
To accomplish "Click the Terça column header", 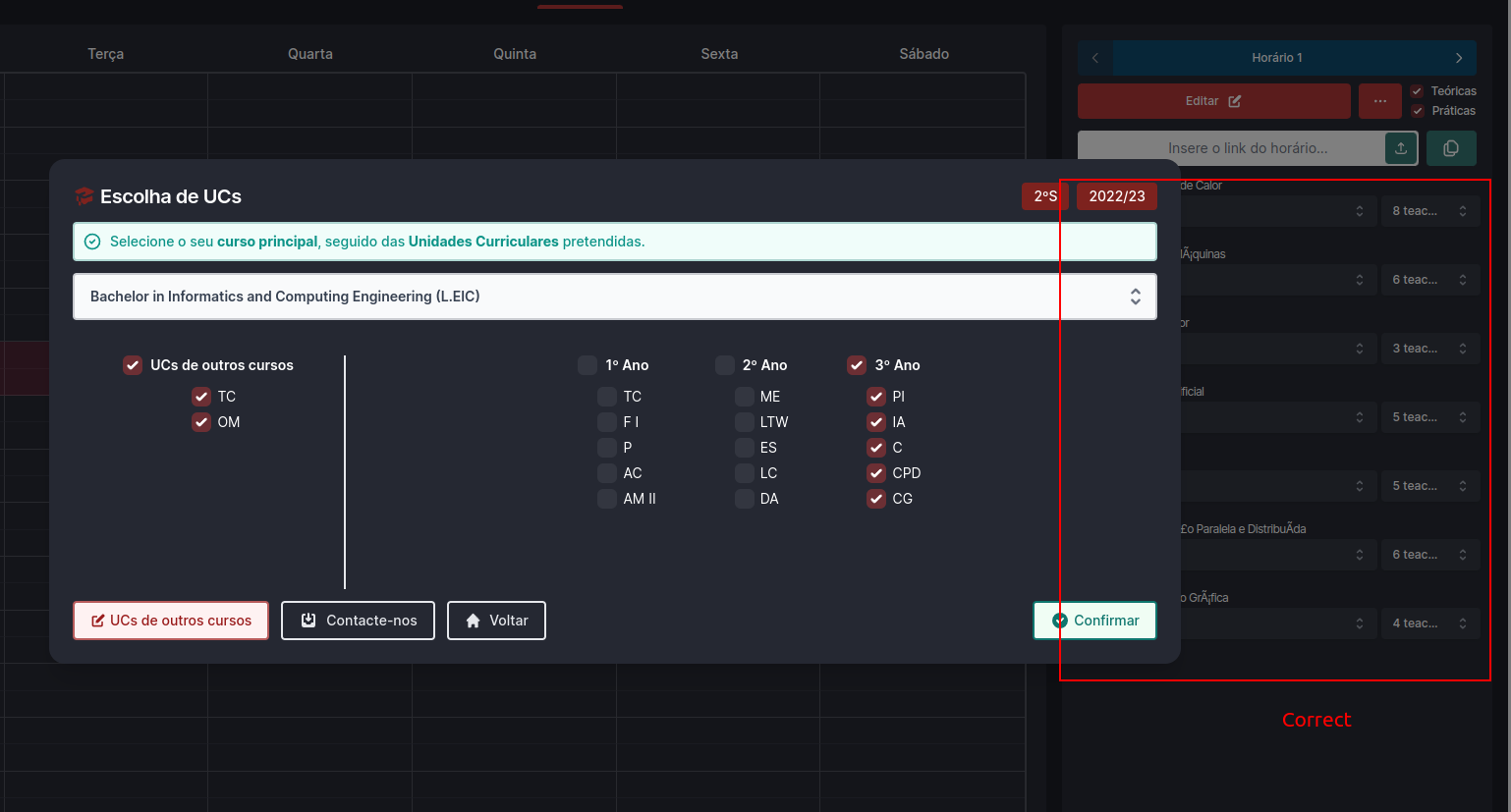I will [106, 54].
